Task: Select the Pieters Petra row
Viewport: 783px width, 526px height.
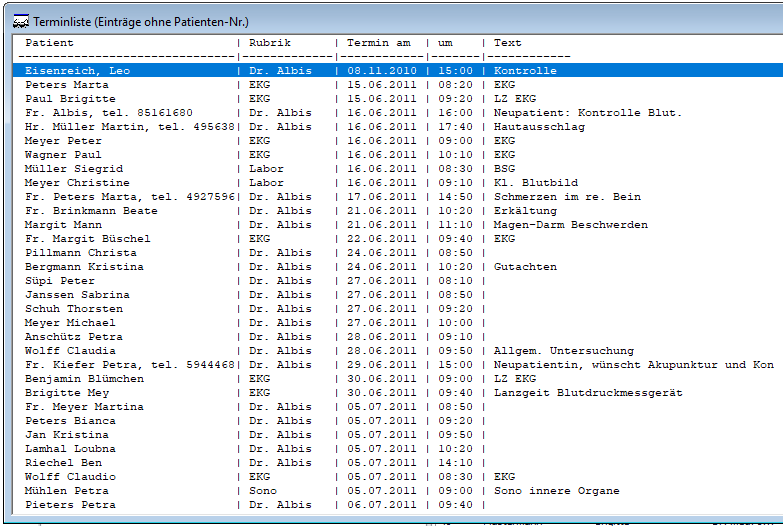Action: (397, 504)
